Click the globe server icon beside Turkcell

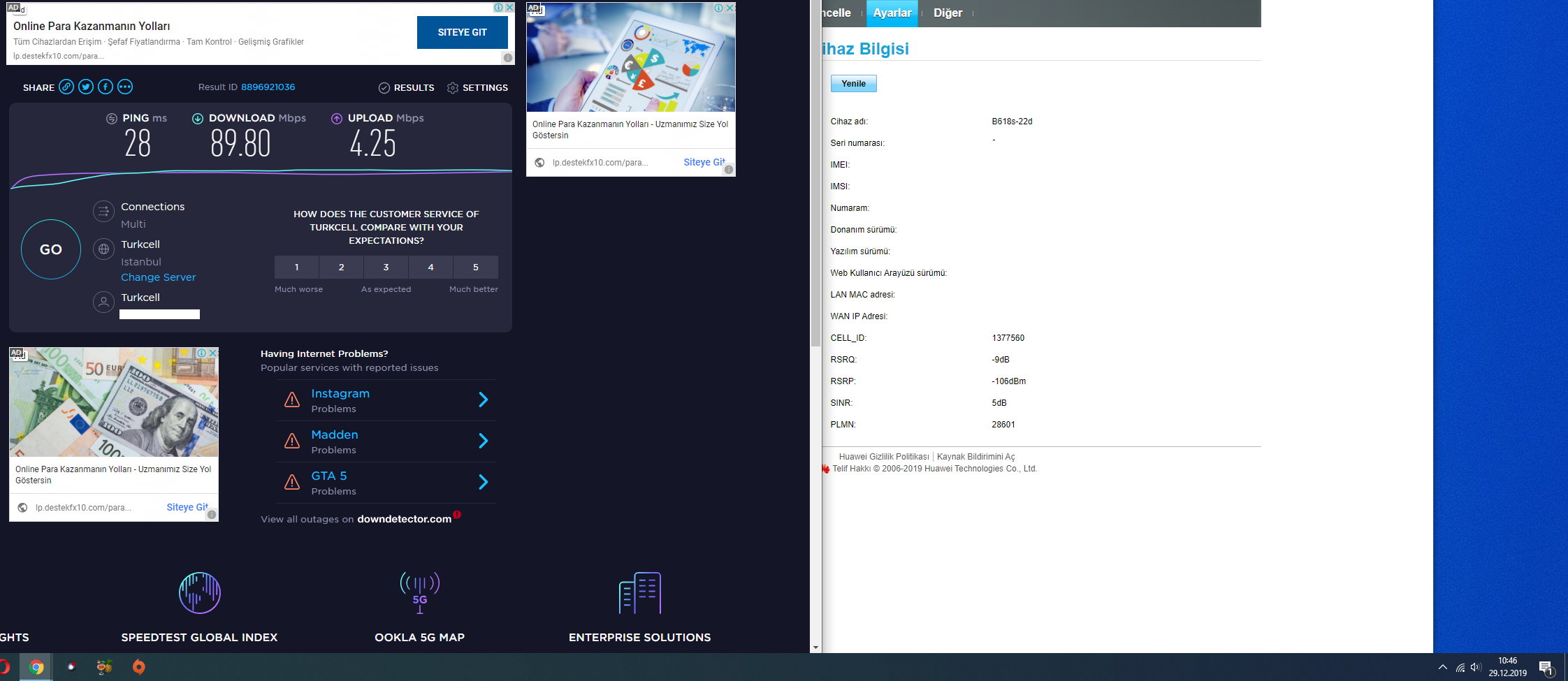[x=103, y=249]
